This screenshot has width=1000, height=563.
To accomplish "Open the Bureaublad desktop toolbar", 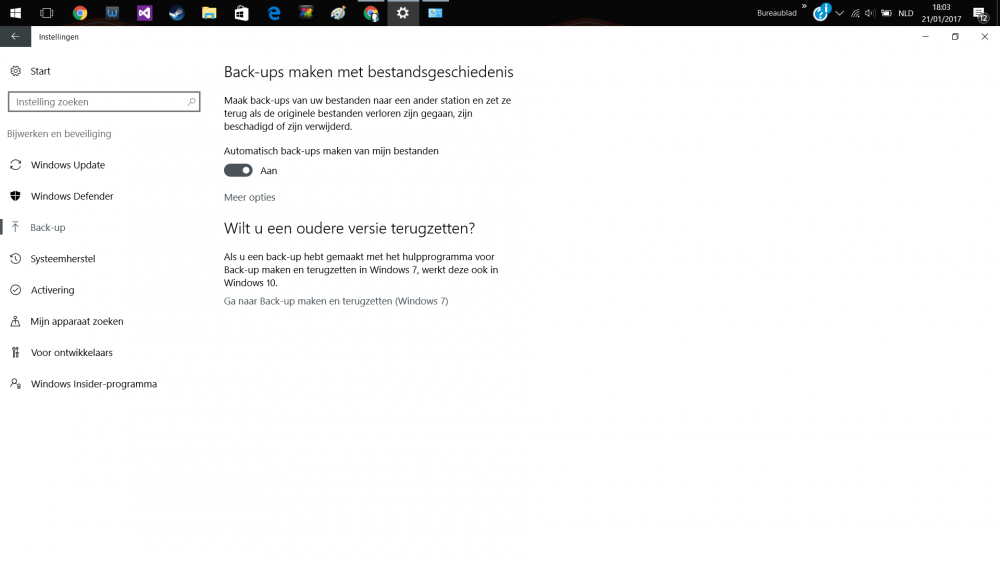I will 777,13.
